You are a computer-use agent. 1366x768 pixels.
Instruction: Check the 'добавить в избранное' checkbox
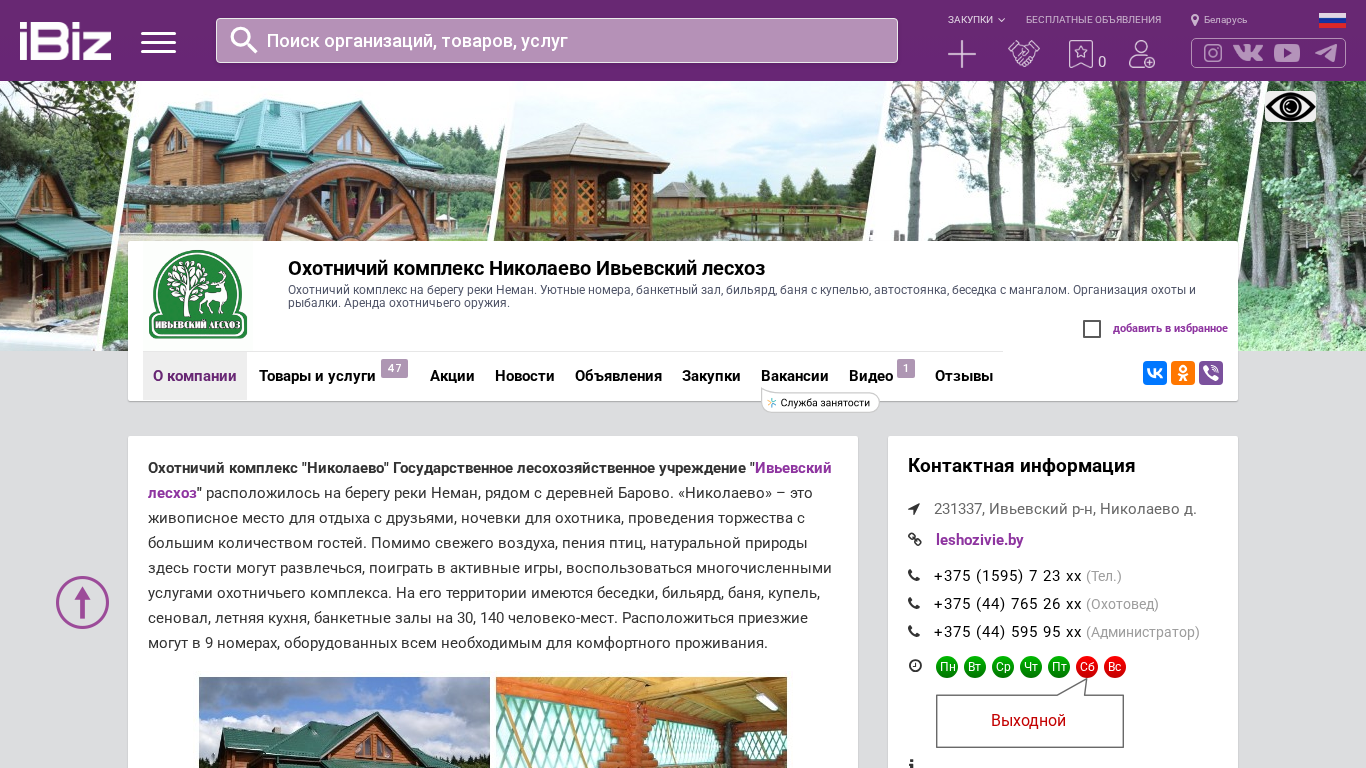[1092, 329]
